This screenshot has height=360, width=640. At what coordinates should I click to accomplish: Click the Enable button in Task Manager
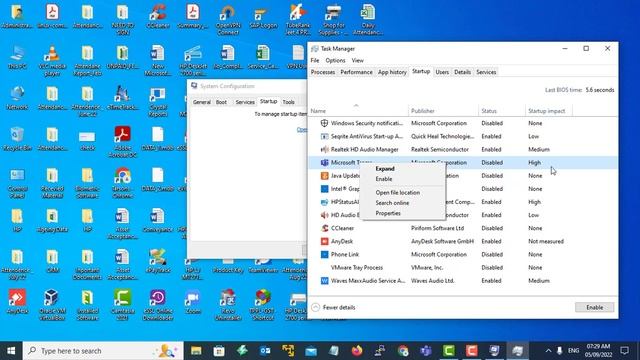tap(594, 307)
